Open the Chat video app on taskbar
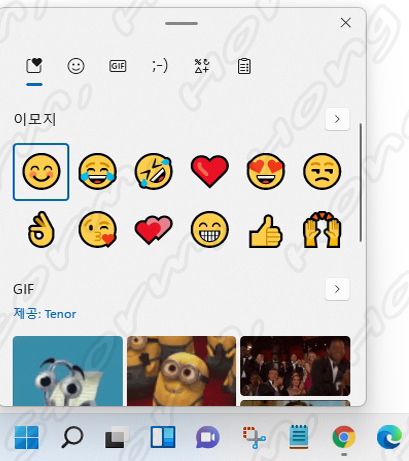 click(x=208, y=437)
